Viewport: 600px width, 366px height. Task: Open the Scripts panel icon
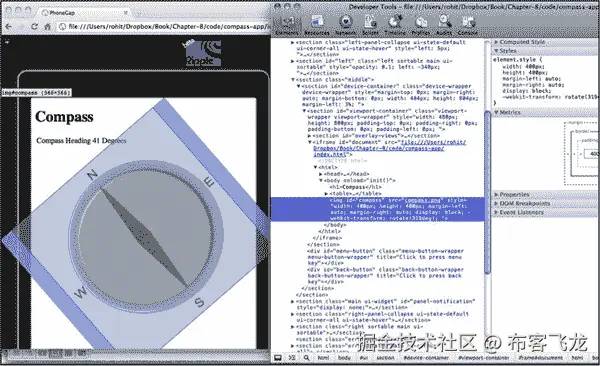(370, 25)
